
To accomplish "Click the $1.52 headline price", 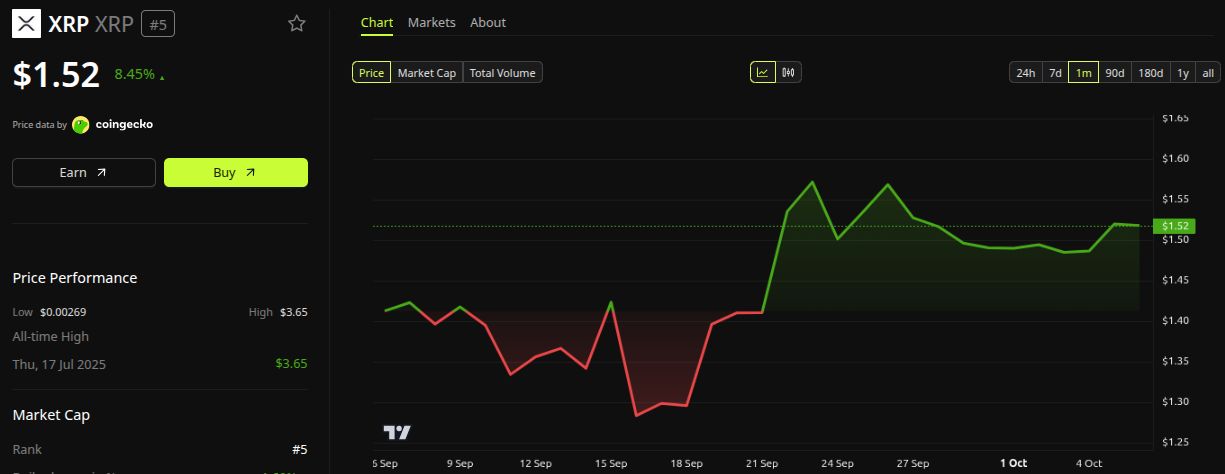I will (56, 74).
